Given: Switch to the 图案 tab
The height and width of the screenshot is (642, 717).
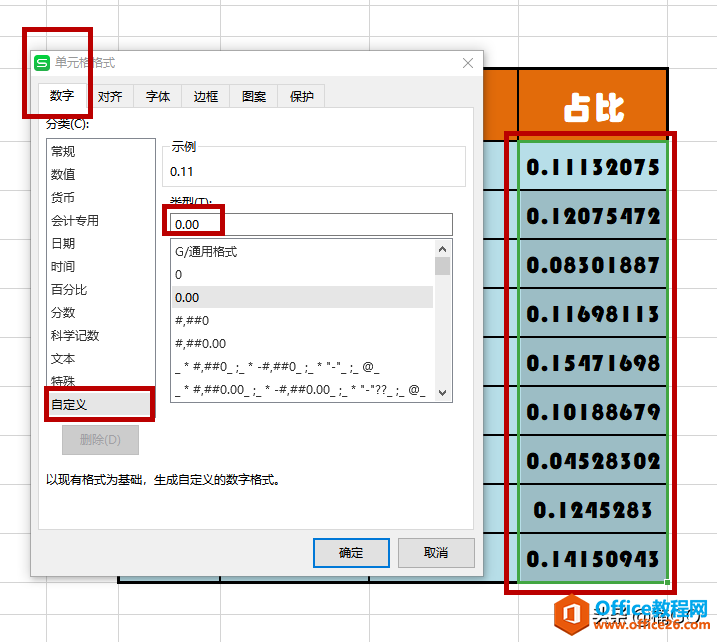Looking at the screenshot, I should coord(254,96).
